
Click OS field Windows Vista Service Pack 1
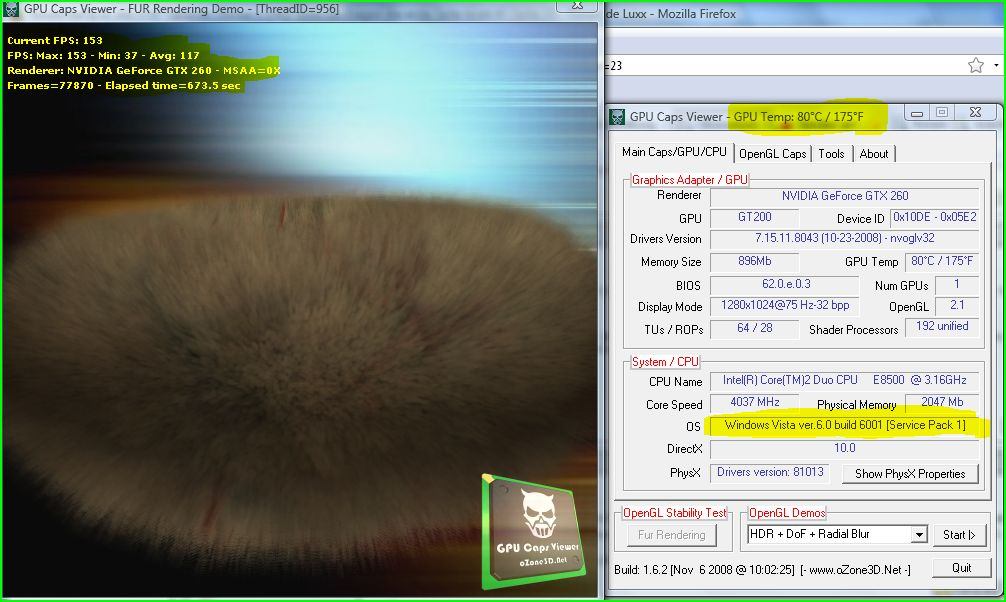click(x=844, y=426)
